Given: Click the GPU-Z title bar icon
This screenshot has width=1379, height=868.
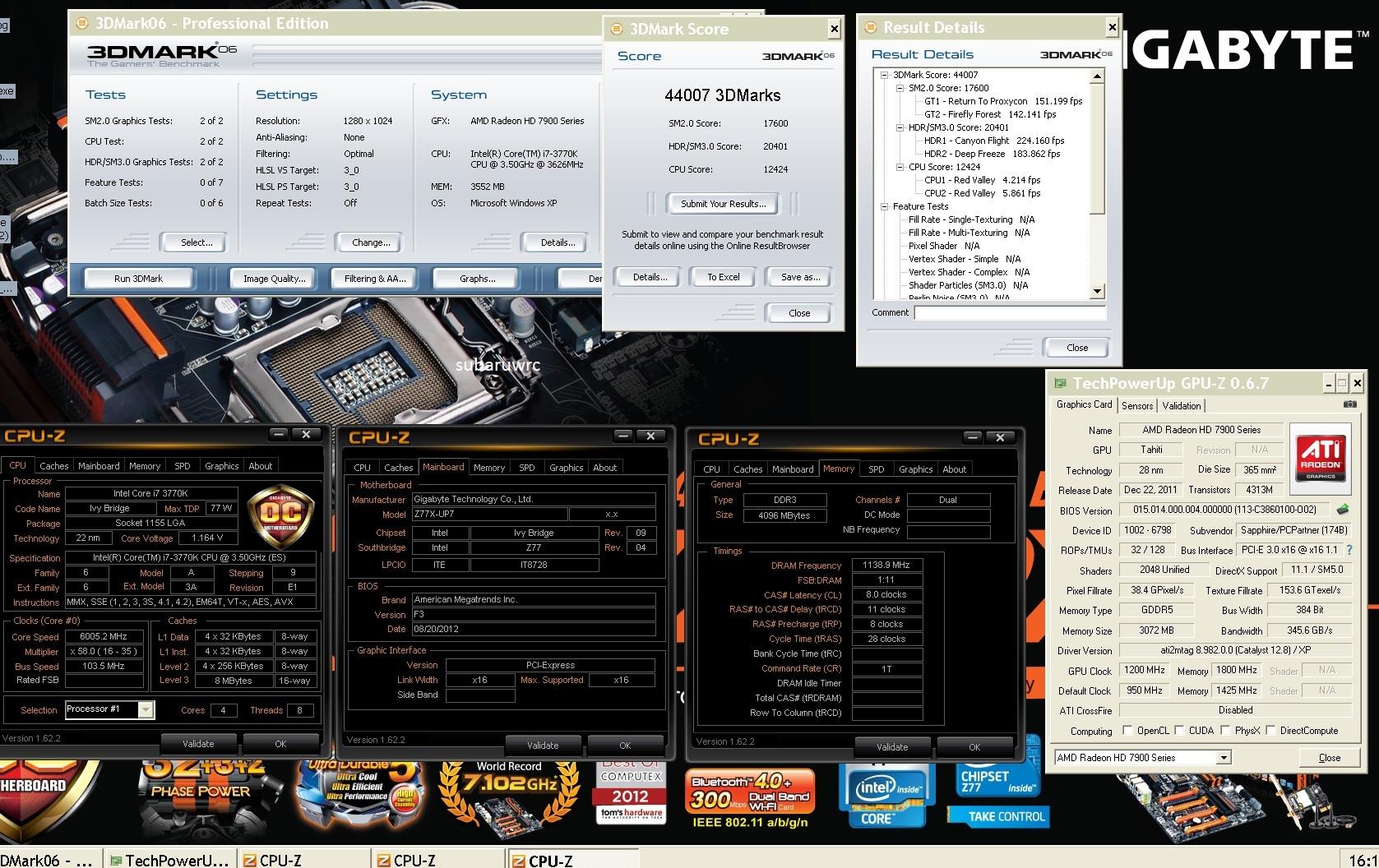Looking at the screenshot, I should click(x=1061, y=383).
